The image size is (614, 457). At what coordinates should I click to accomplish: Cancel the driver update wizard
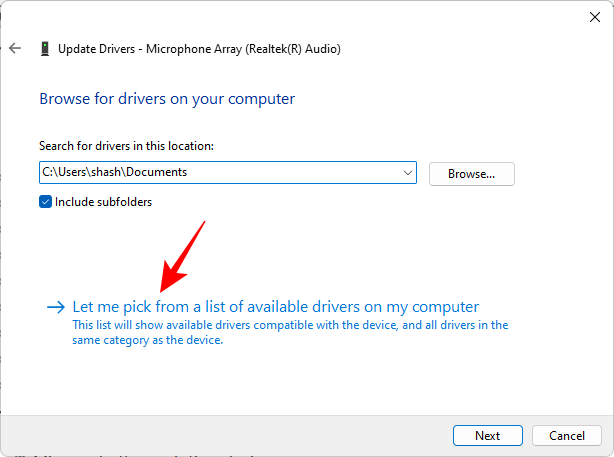tap(567, 435)
